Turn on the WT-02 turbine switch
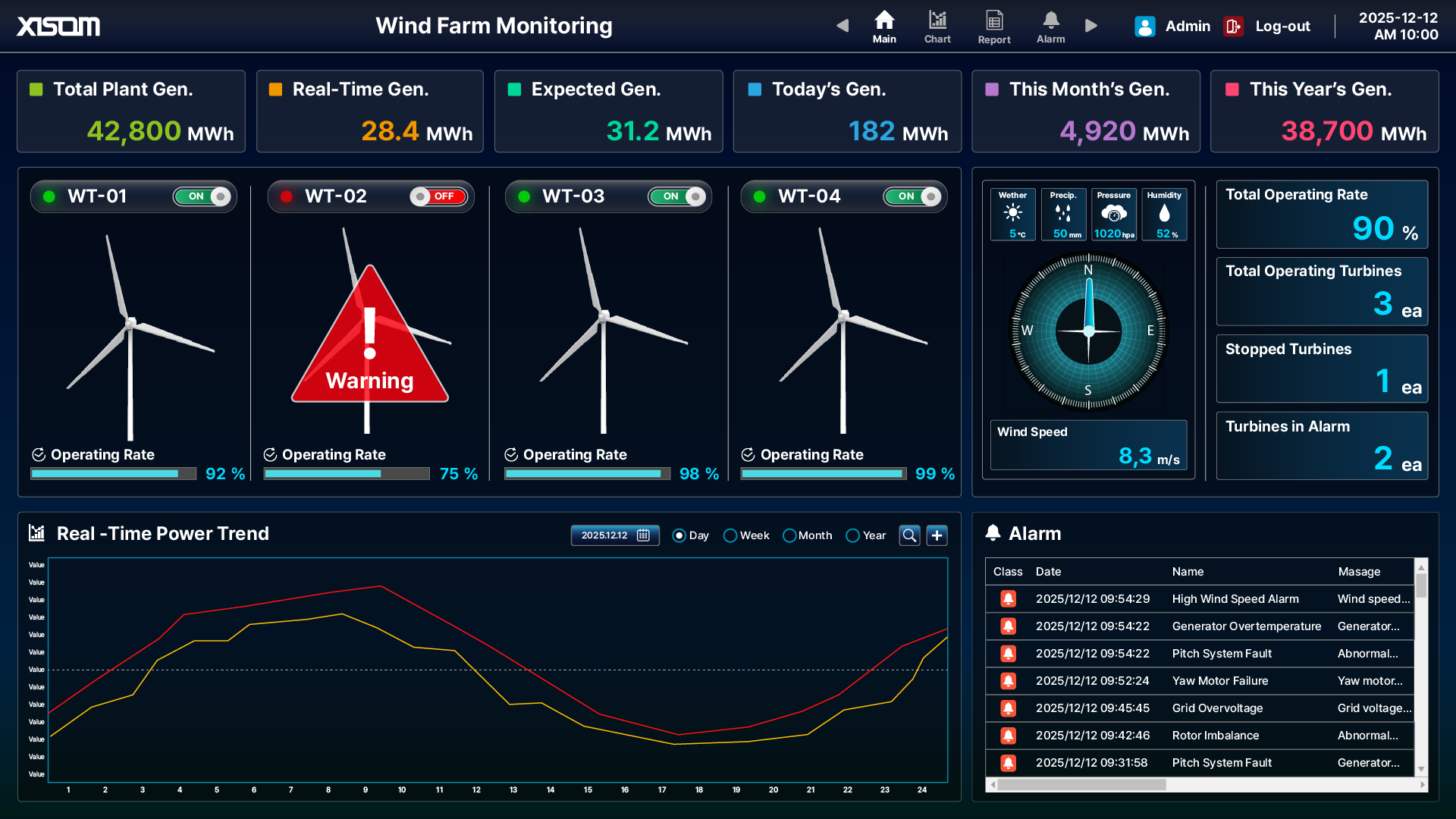This screenshot has width=1456, height=819. pyautogui.click(x=438, y=196)
